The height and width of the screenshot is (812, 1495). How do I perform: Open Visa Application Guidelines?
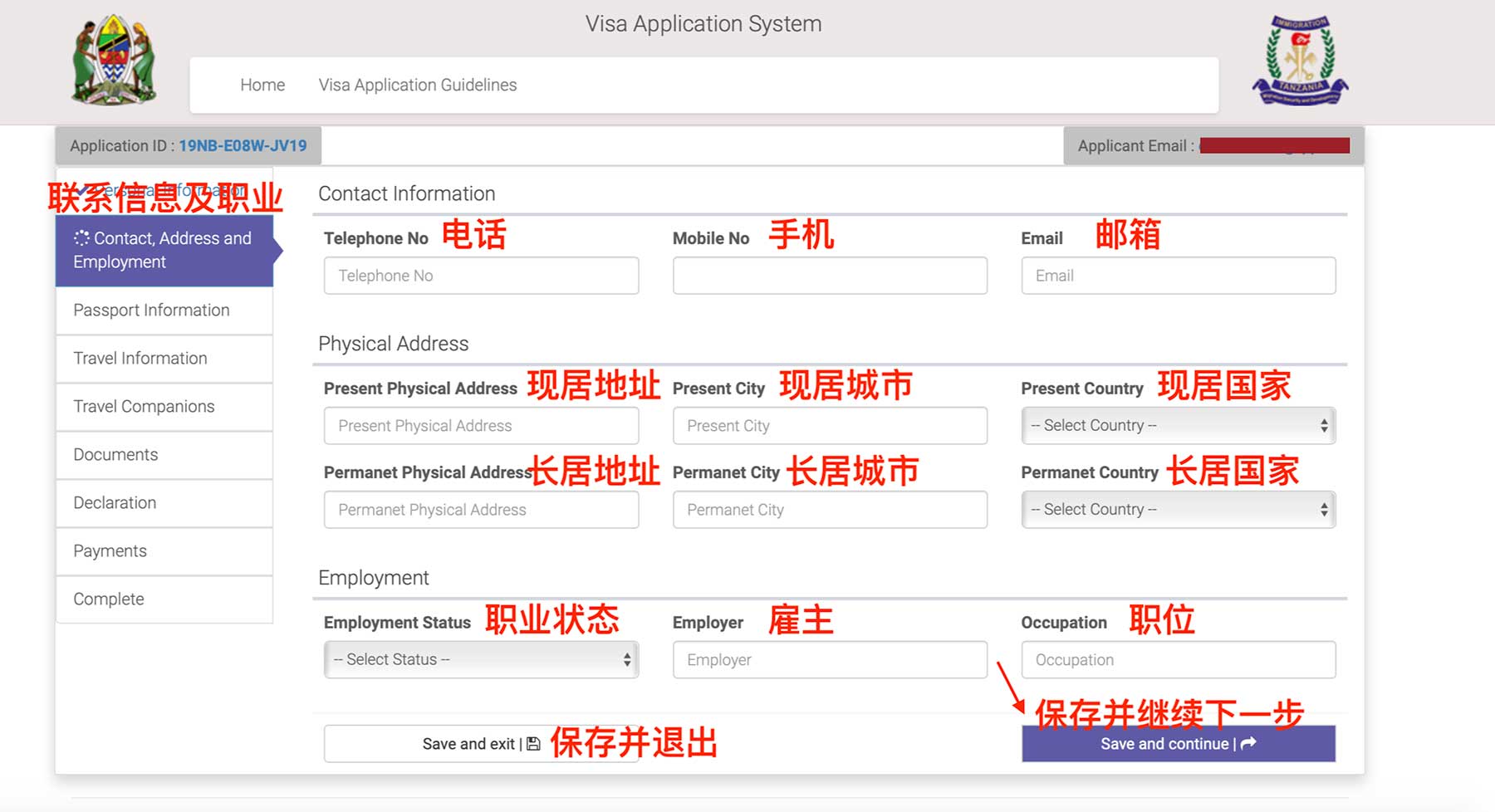417,85
